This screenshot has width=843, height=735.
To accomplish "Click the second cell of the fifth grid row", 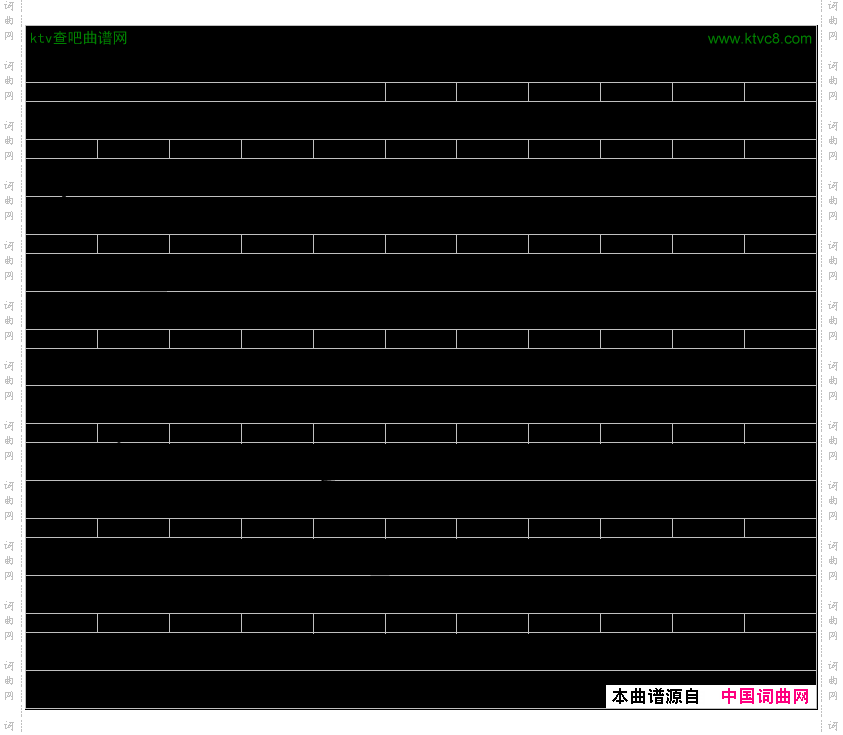I will pos(133,433).
